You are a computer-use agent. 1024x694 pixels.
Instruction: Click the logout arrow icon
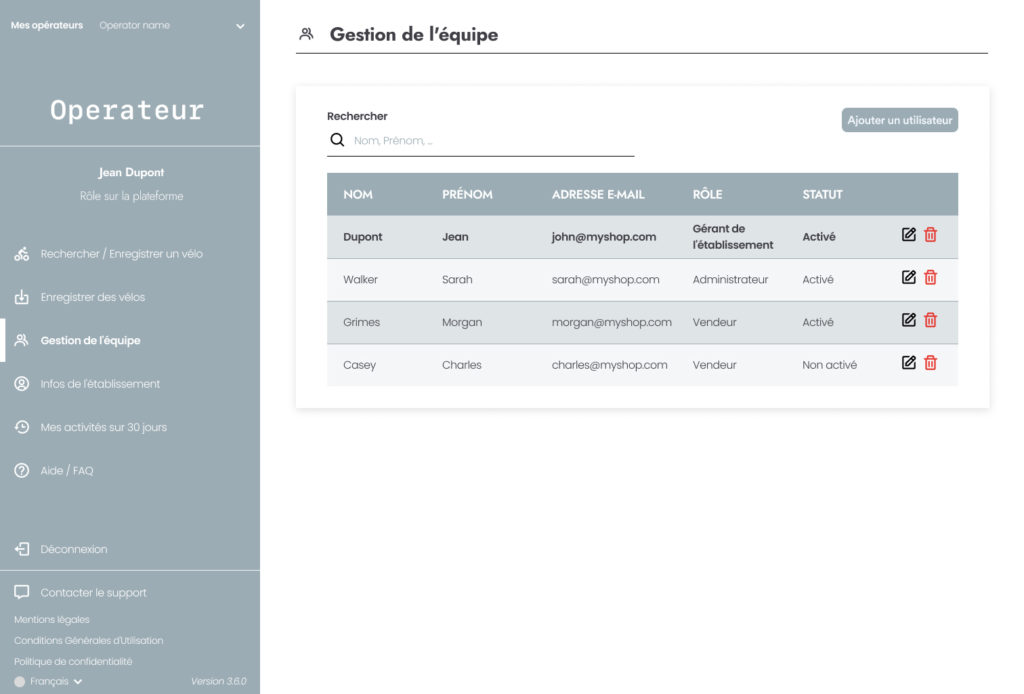point(22,549)
